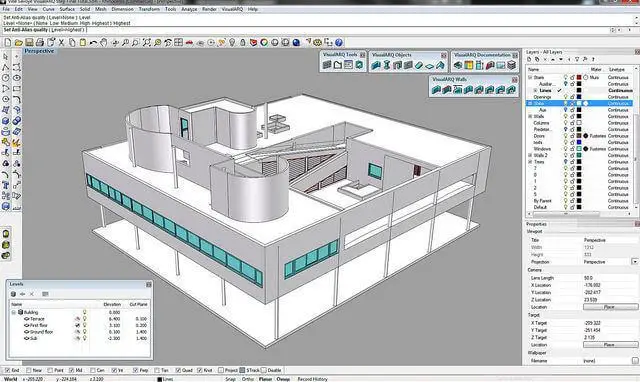640x382 pixels.
Task: Open the color wheel icon in toolbar
Action: coord(264,42)
